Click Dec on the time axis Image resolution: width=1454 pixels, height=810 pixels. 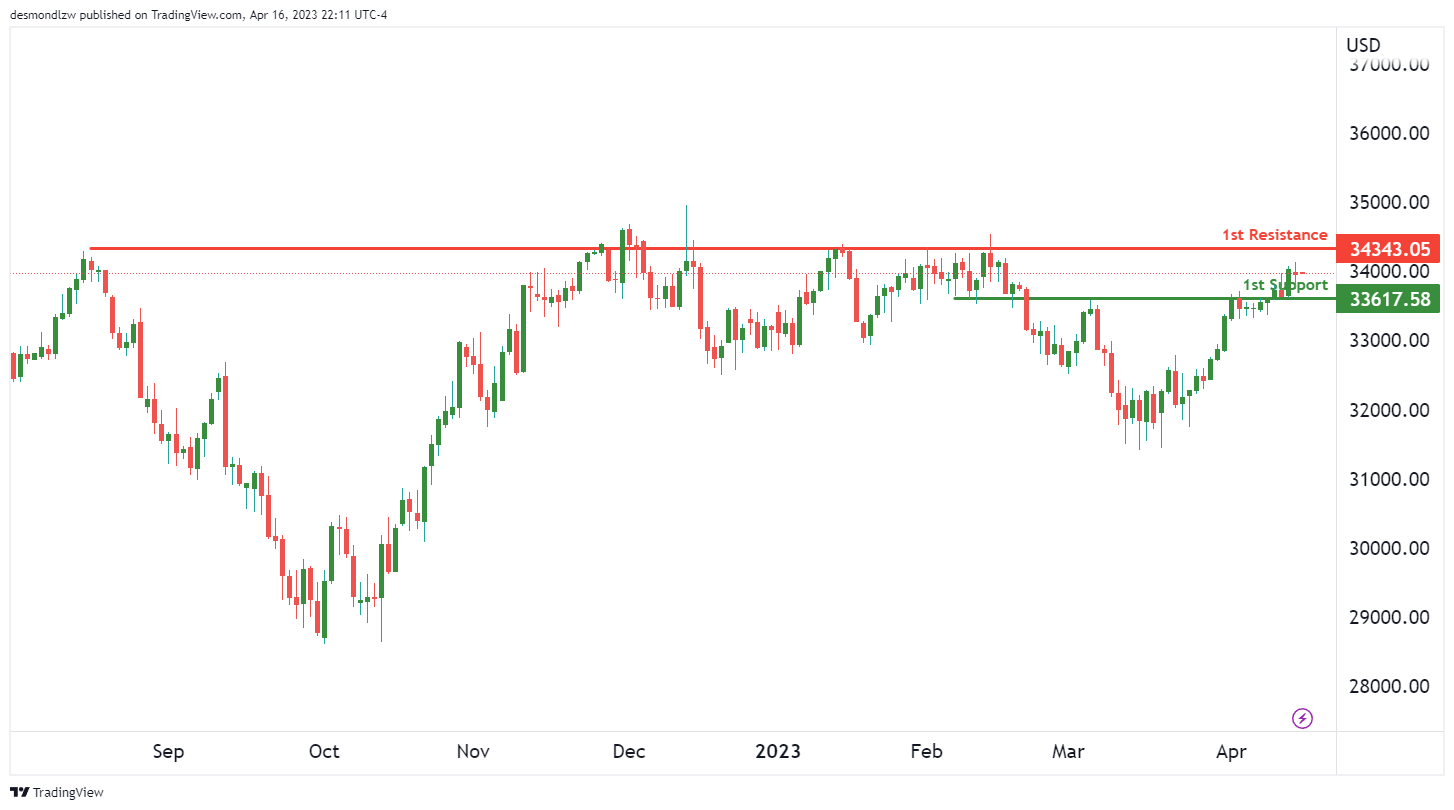pos(629,752)
